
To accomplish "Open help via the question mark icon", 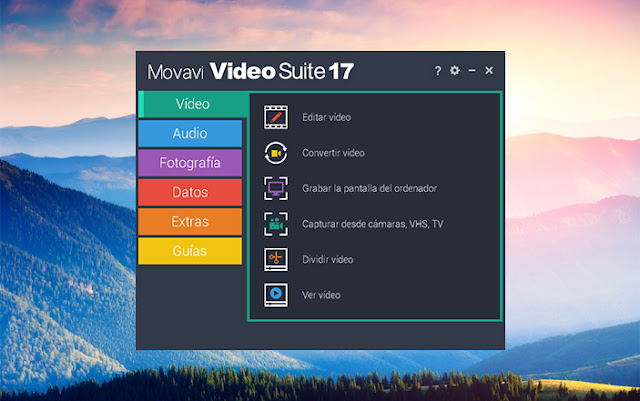I will pos(438,71).
